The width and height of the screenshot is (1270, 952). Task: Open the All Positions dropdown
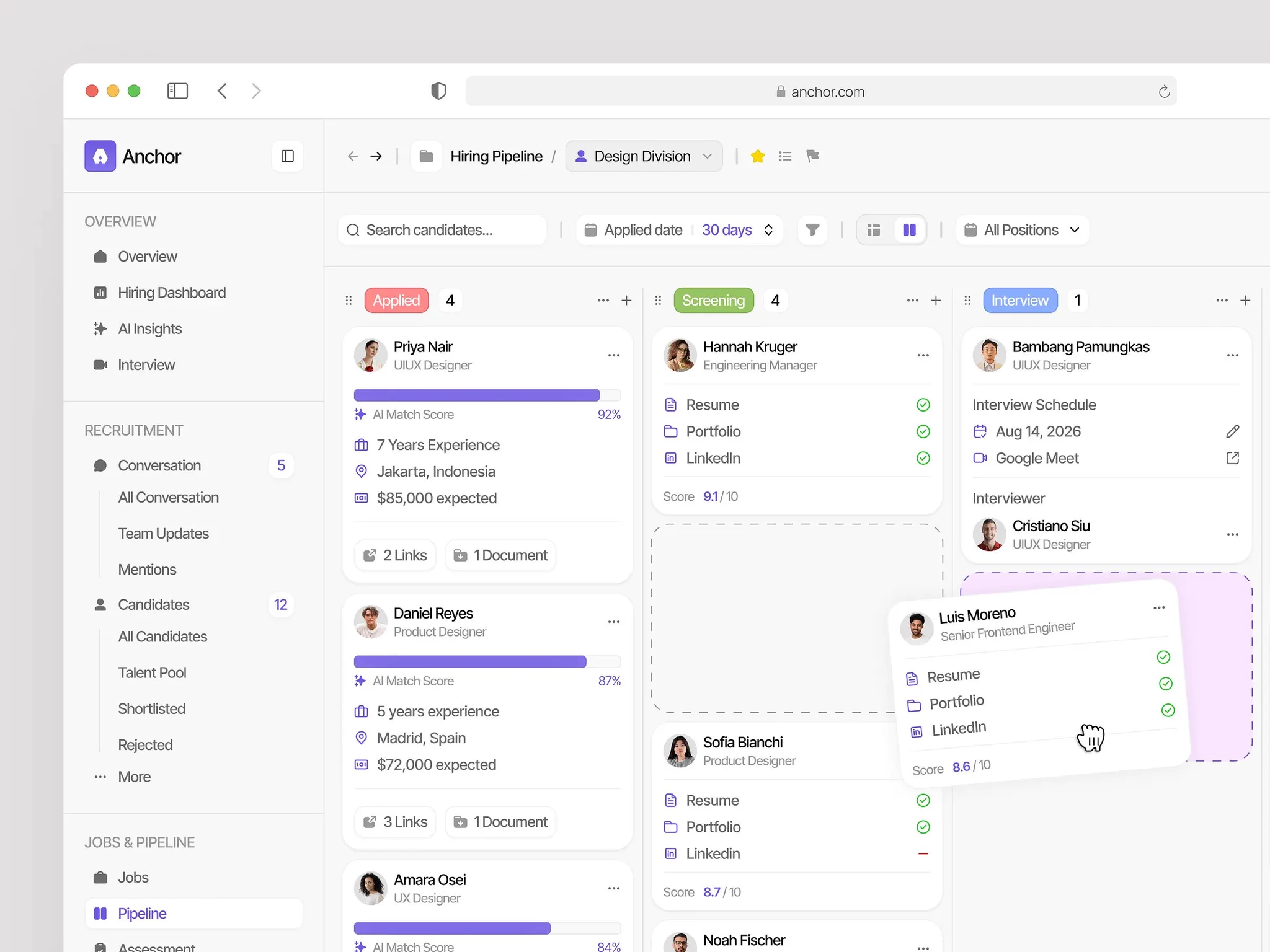click(x=1023, y=230)
